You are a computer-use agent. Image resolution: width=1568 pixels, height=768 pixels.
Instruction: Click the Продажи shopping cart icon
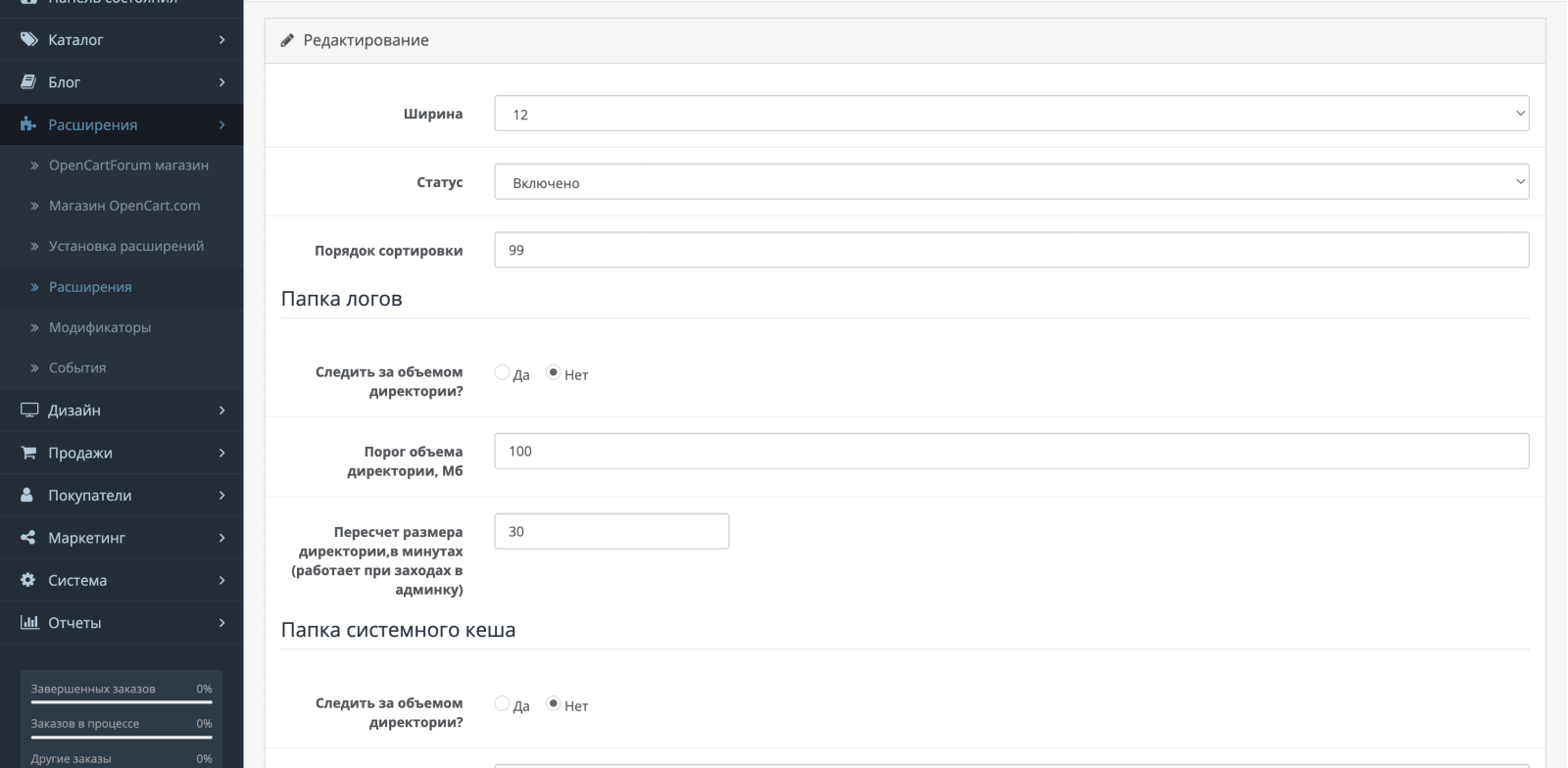coord(28,453)
